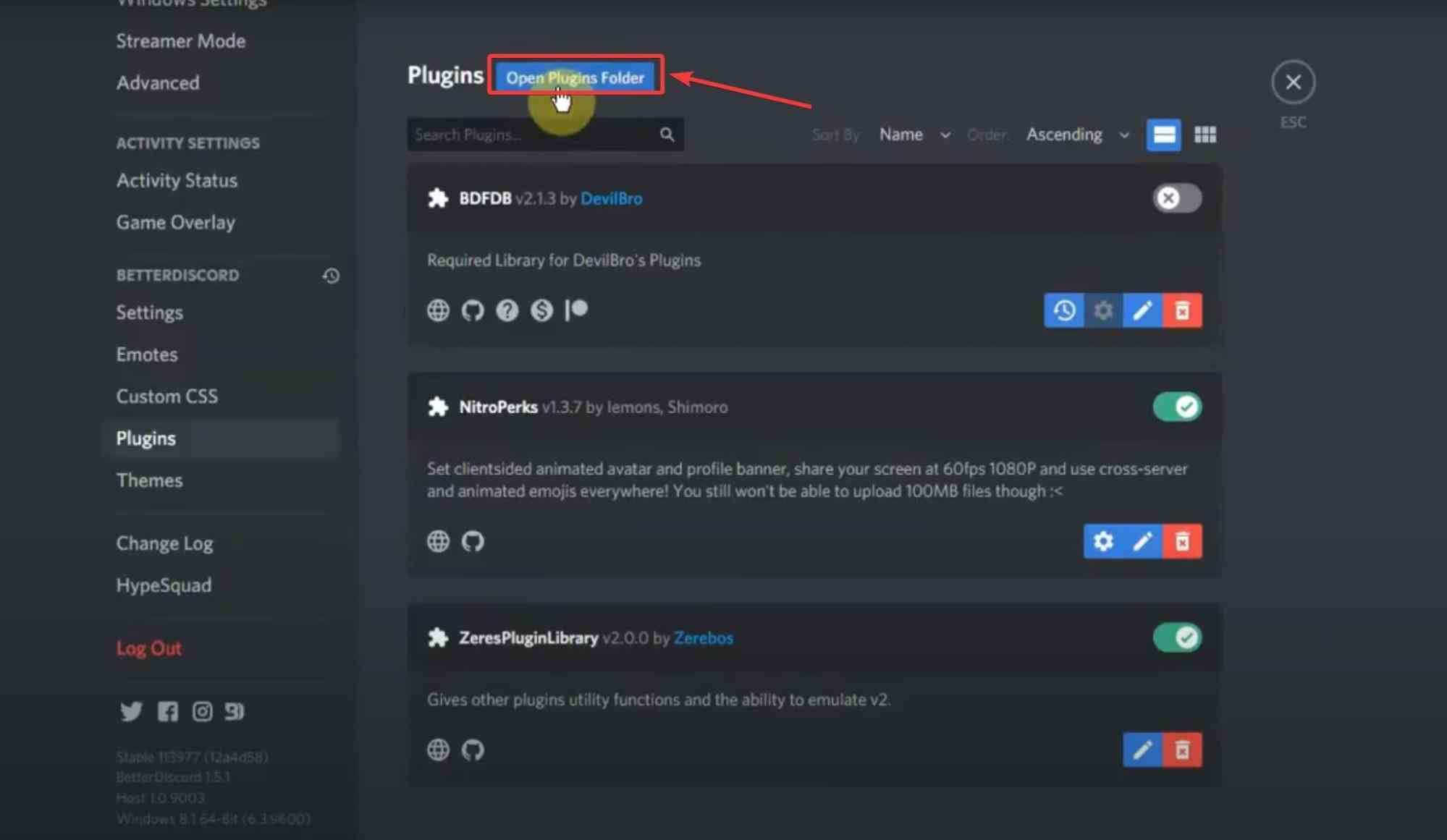Open BDFDB website globe icon
The image size is (1447, 840).
[438, 310]
